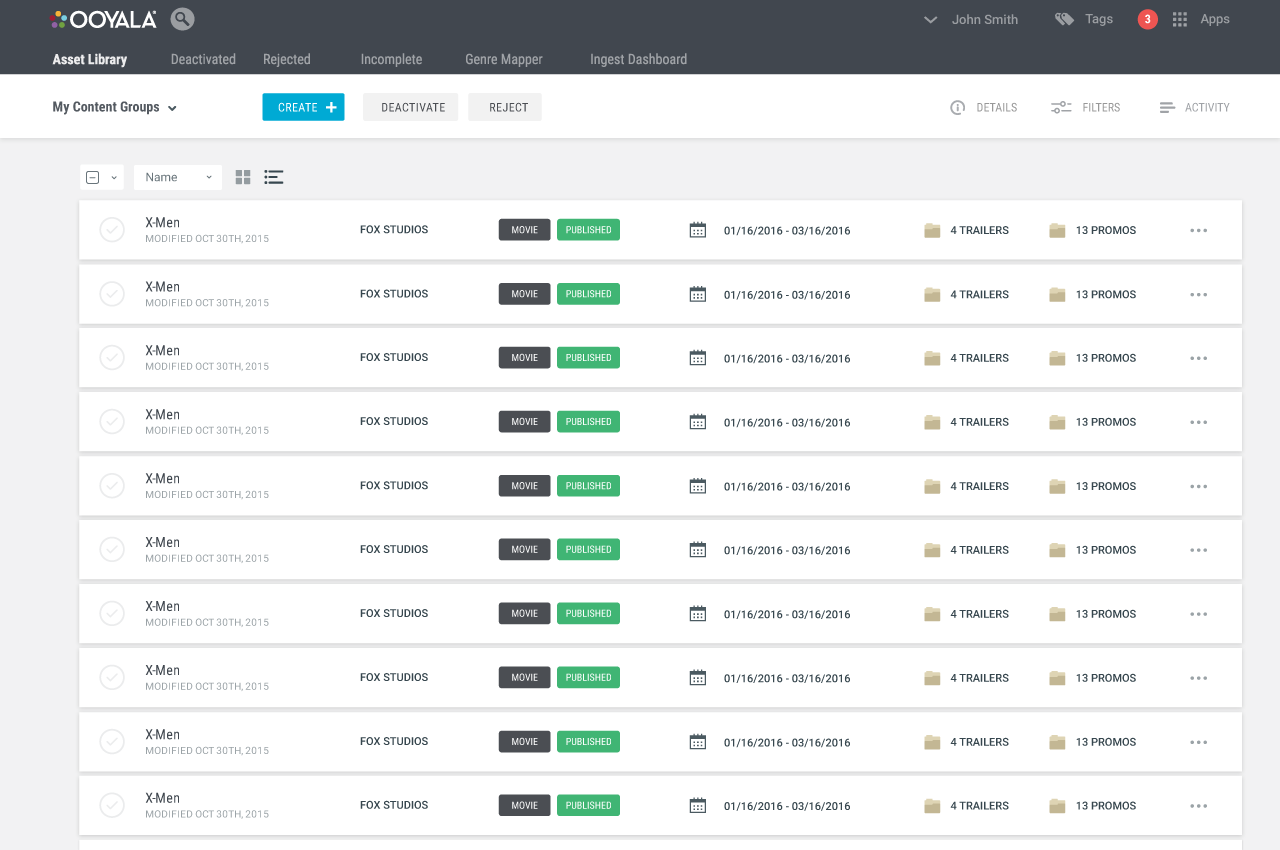Select the first X-Men row's checkmark circle

point(112,230)
